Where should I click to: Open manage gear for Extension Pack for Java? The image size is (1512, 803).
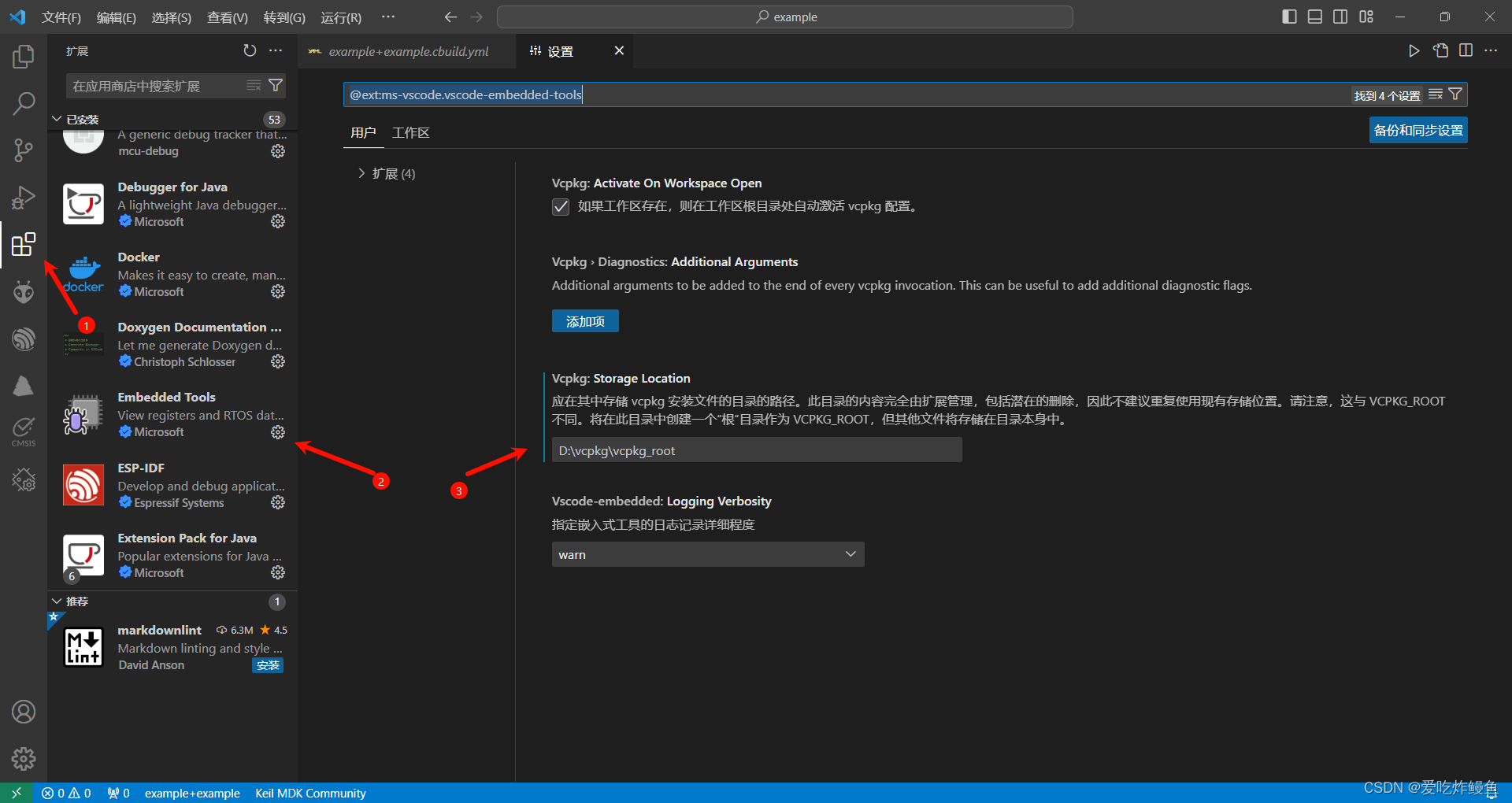278,572
